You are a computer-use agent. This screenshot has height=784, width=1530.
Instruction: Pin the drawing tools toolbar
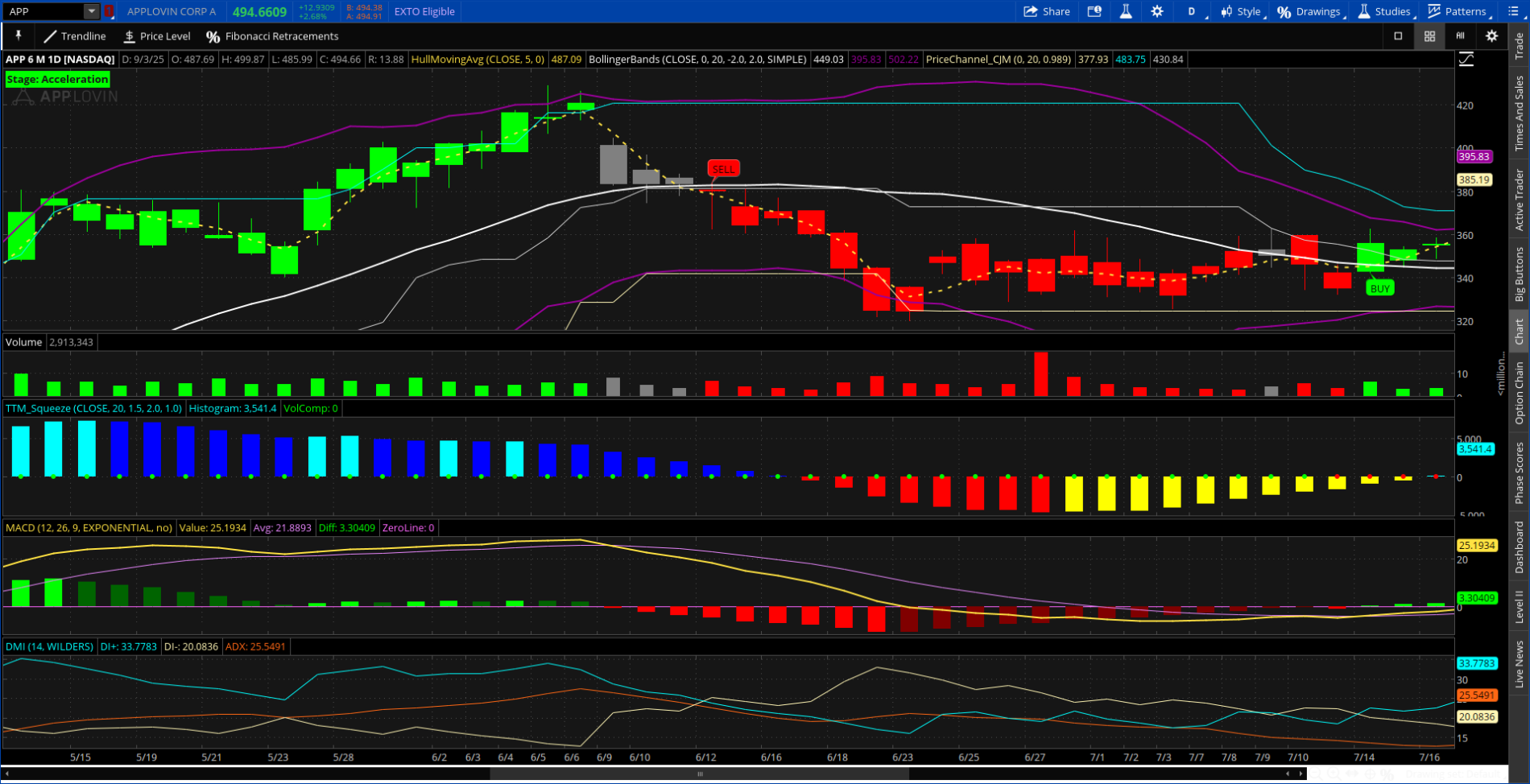pos(18,36)
